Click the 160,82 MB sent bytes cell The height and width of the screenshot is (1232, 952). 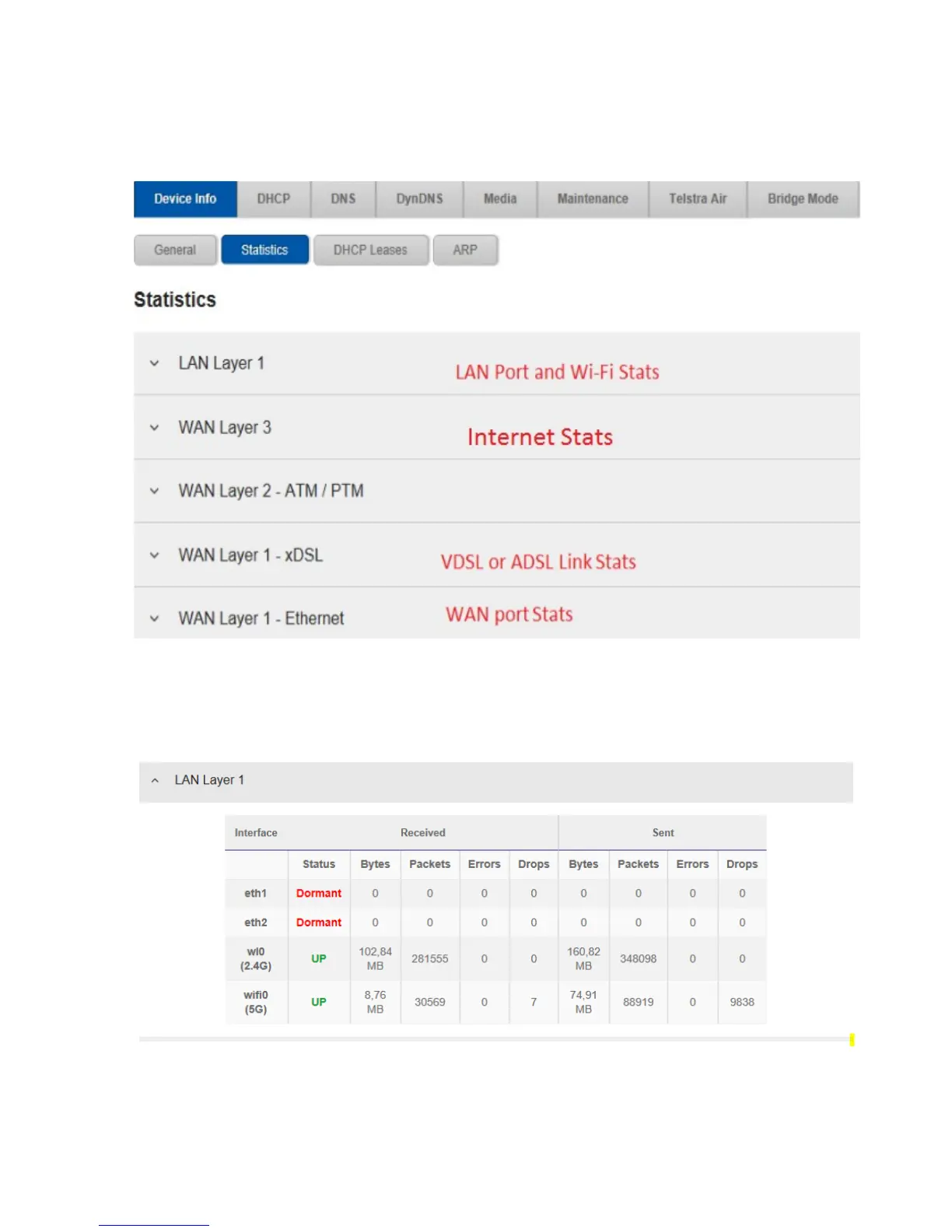pyautogui.click(x=583, y=959)
